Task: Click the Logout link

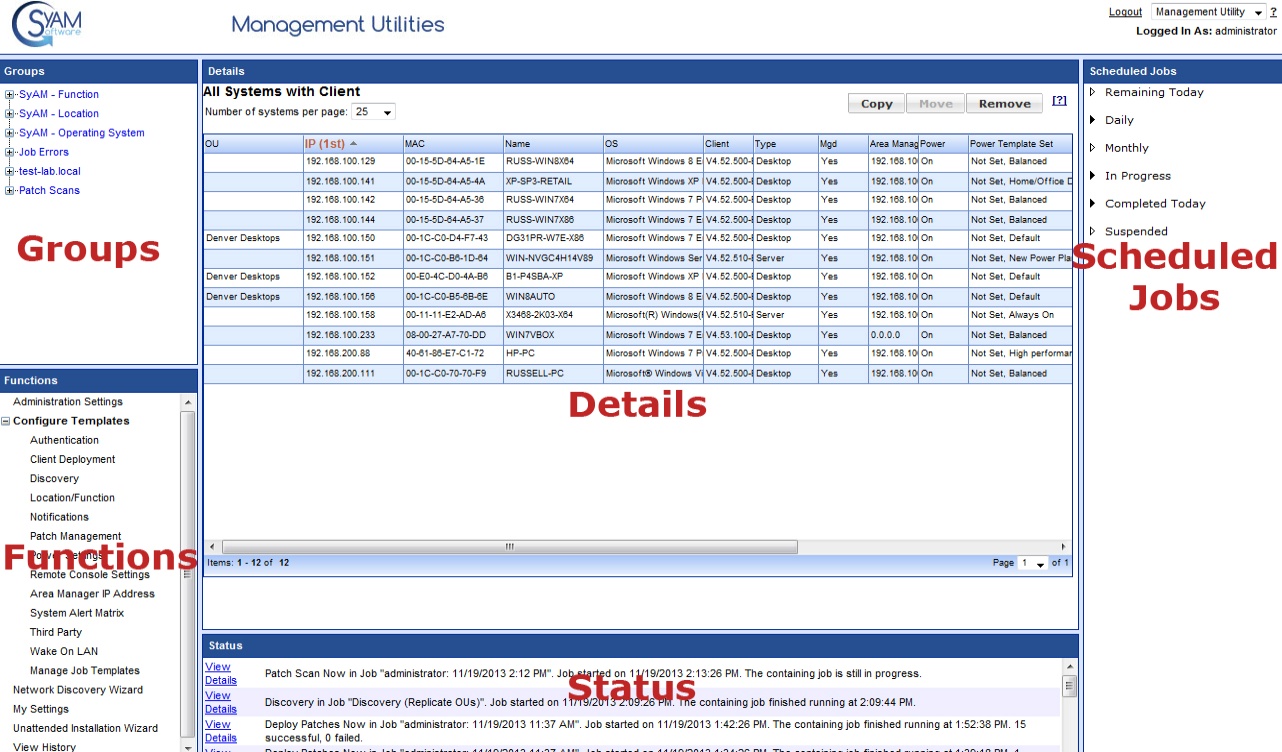Action: click(1125, 12)
